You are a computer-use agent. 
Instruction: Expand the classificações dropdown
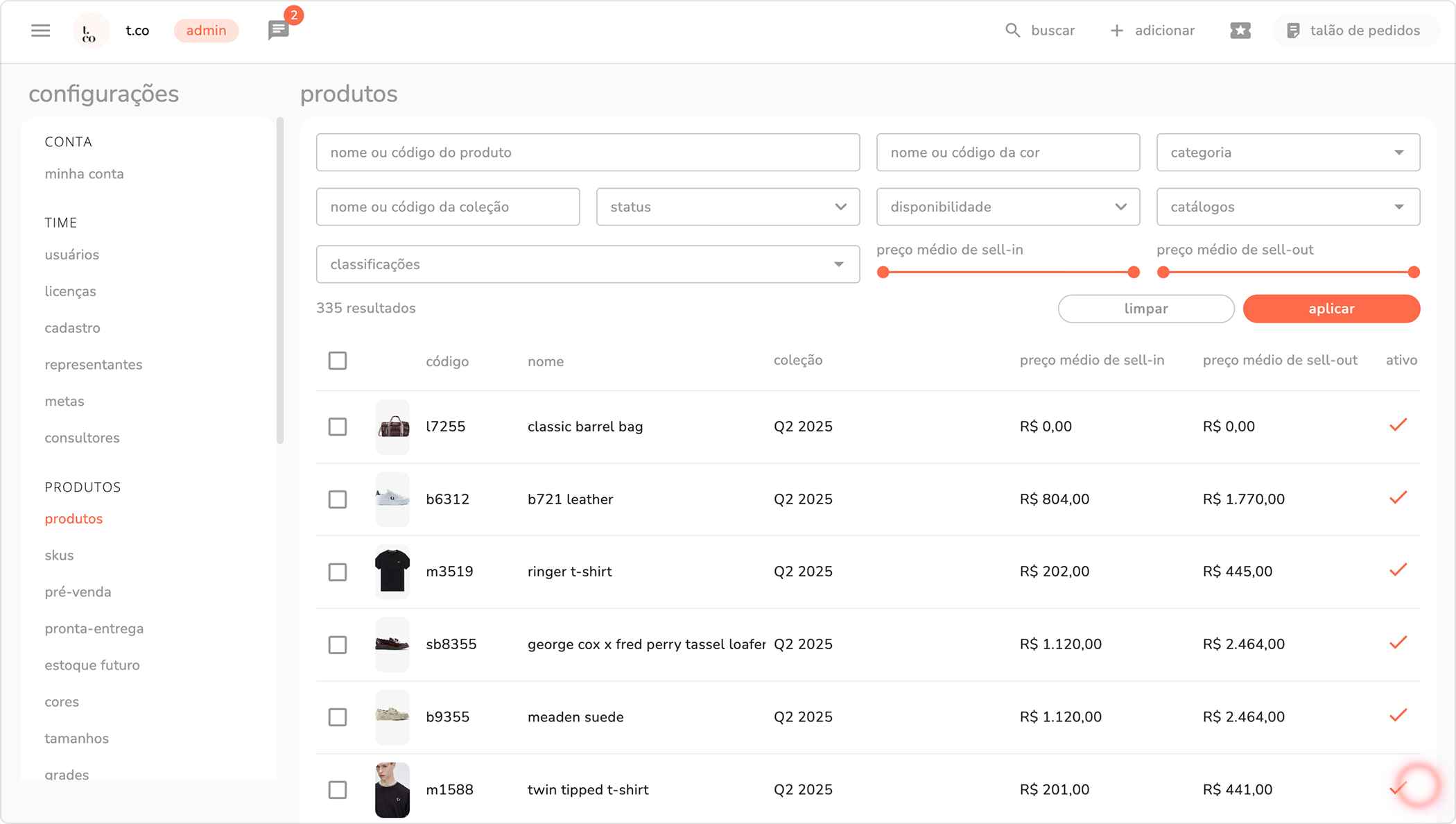[587, 264]
